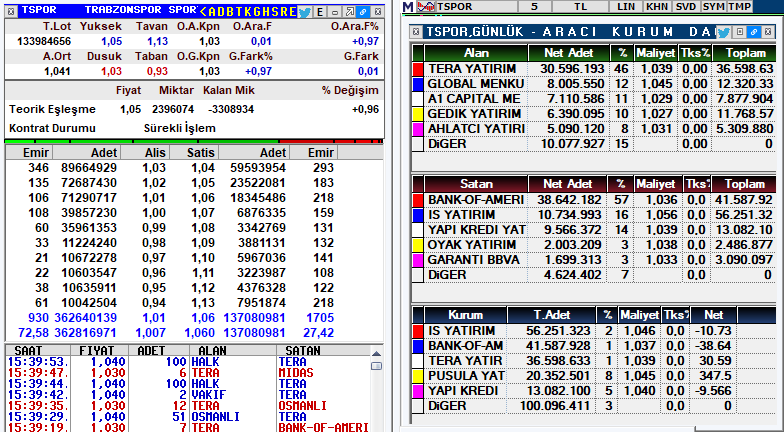Select the TERA YATIR row in Kurum table

coord(594,361)
